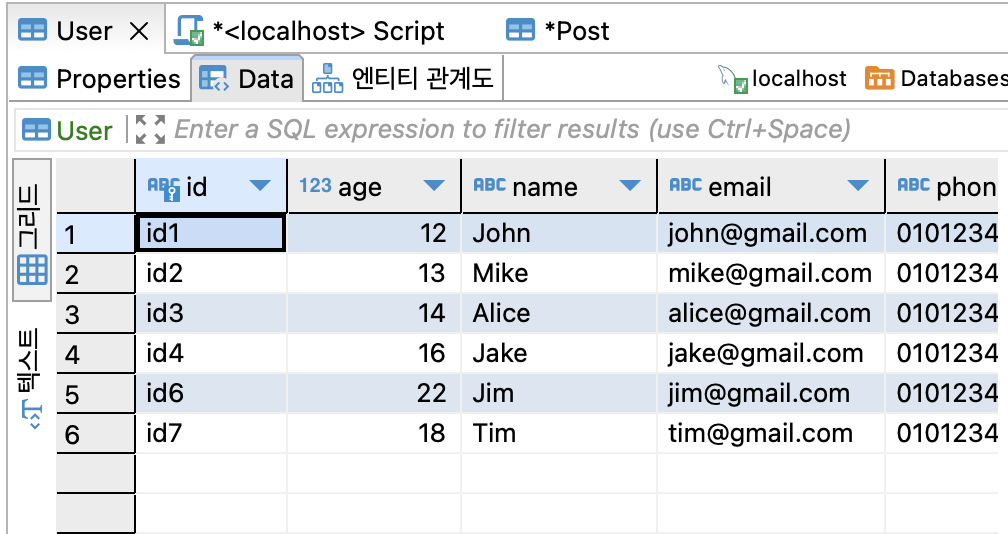Screen dimensions: 1008x534
Task: Open the email column dropdown arrow
Action: [x=858, y=186]
